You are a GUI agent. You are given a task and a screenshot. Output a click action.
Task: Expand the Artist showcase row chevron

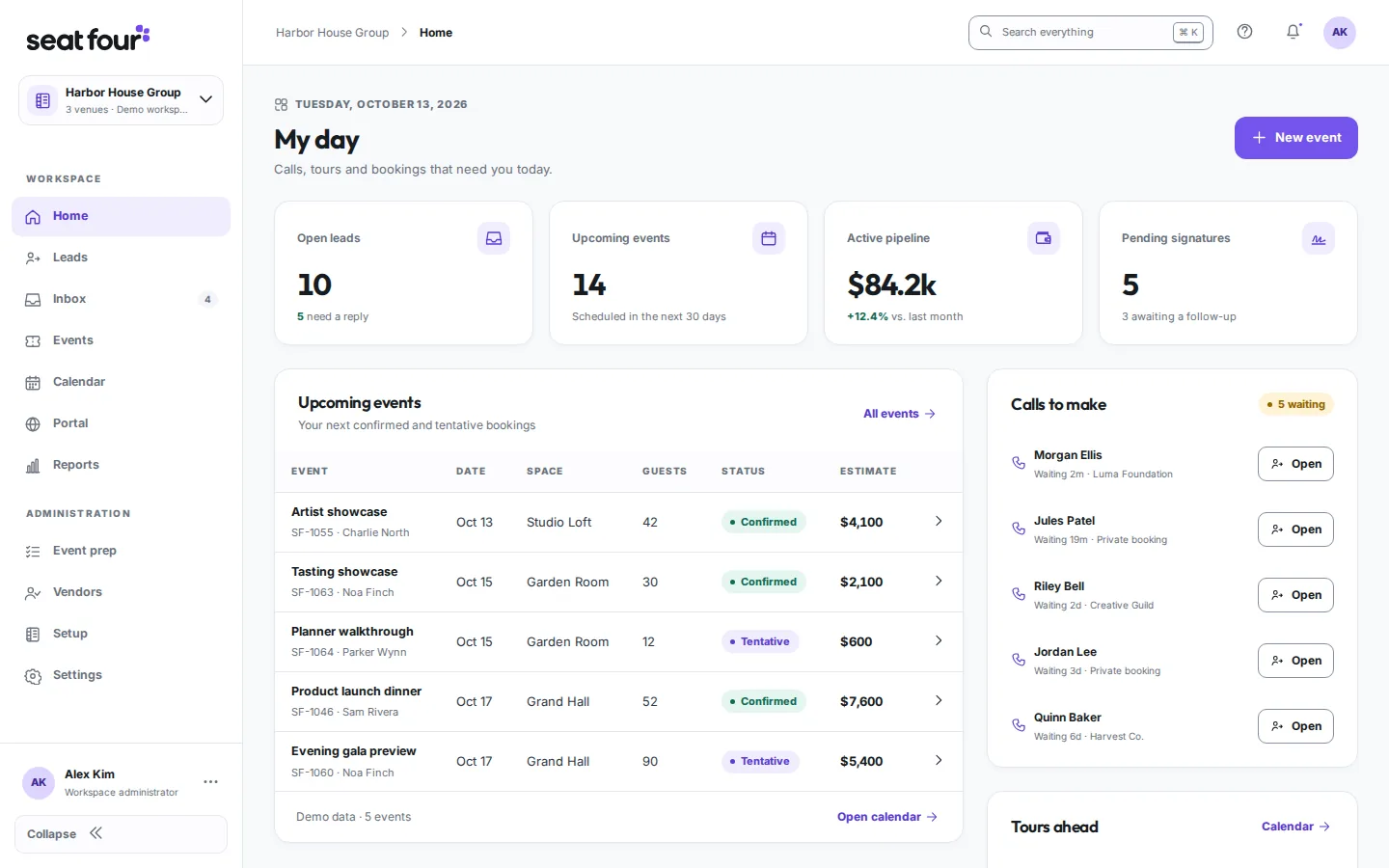pos(939,521)
